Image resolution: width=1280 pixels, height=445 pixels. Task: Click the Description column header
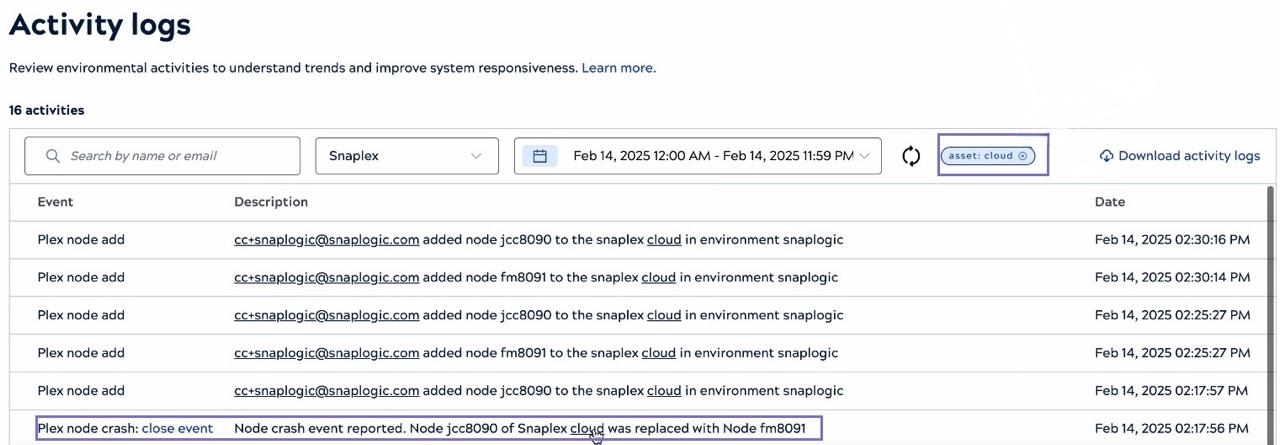[270, 202]
